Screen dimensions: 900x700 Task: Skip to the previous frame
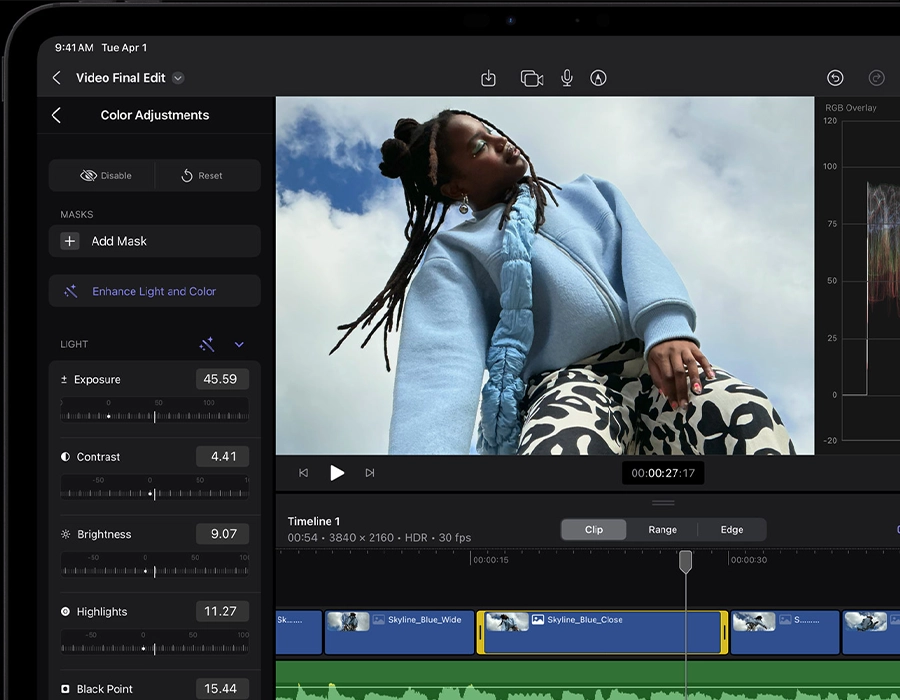[x=304, y=473]
